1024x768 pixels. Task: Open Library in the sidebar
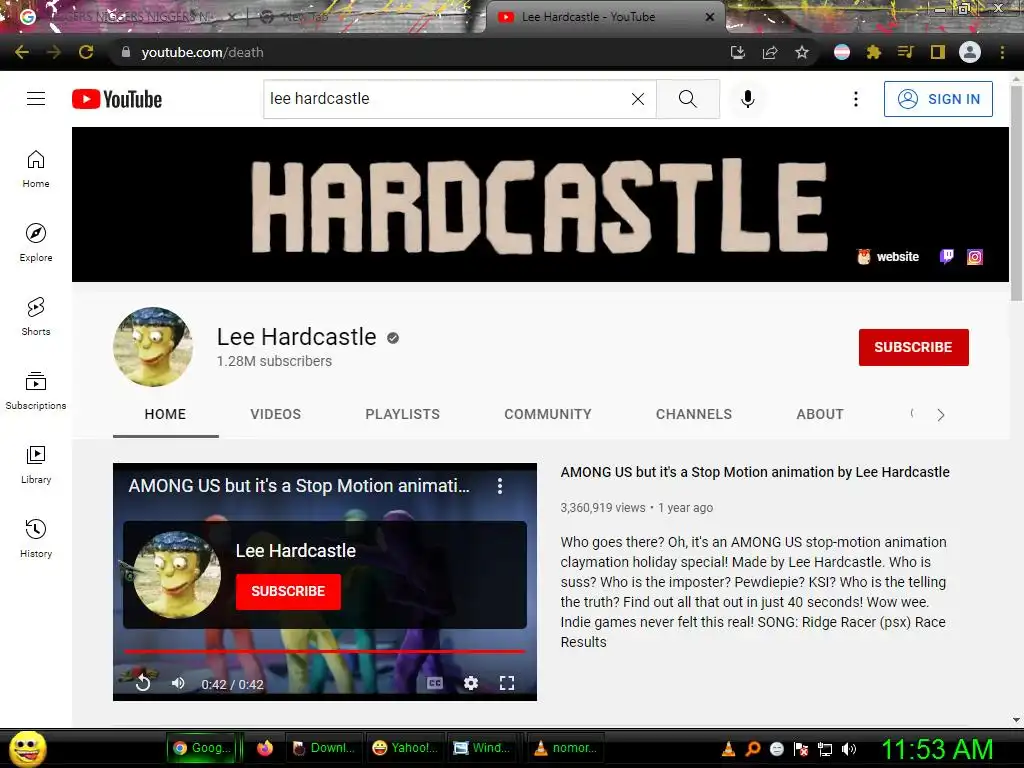[x=36, y=464]
